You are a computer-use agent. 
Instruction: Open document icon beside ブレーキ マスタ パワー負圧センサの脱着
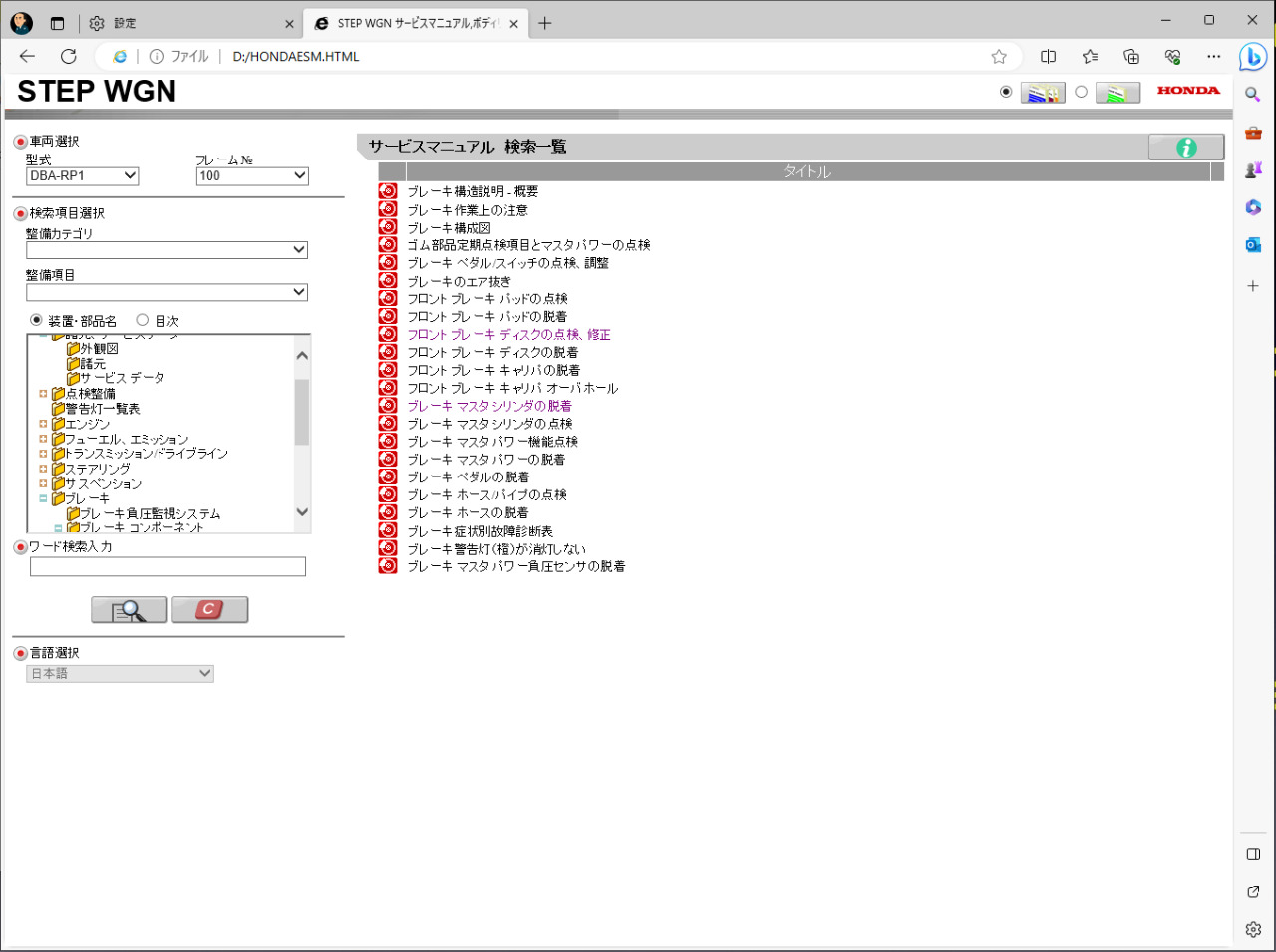388,566
